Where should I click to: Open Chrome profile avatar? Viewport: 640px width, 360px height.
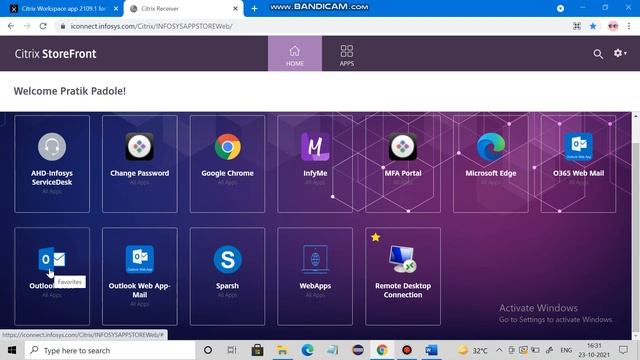[613, 26]
